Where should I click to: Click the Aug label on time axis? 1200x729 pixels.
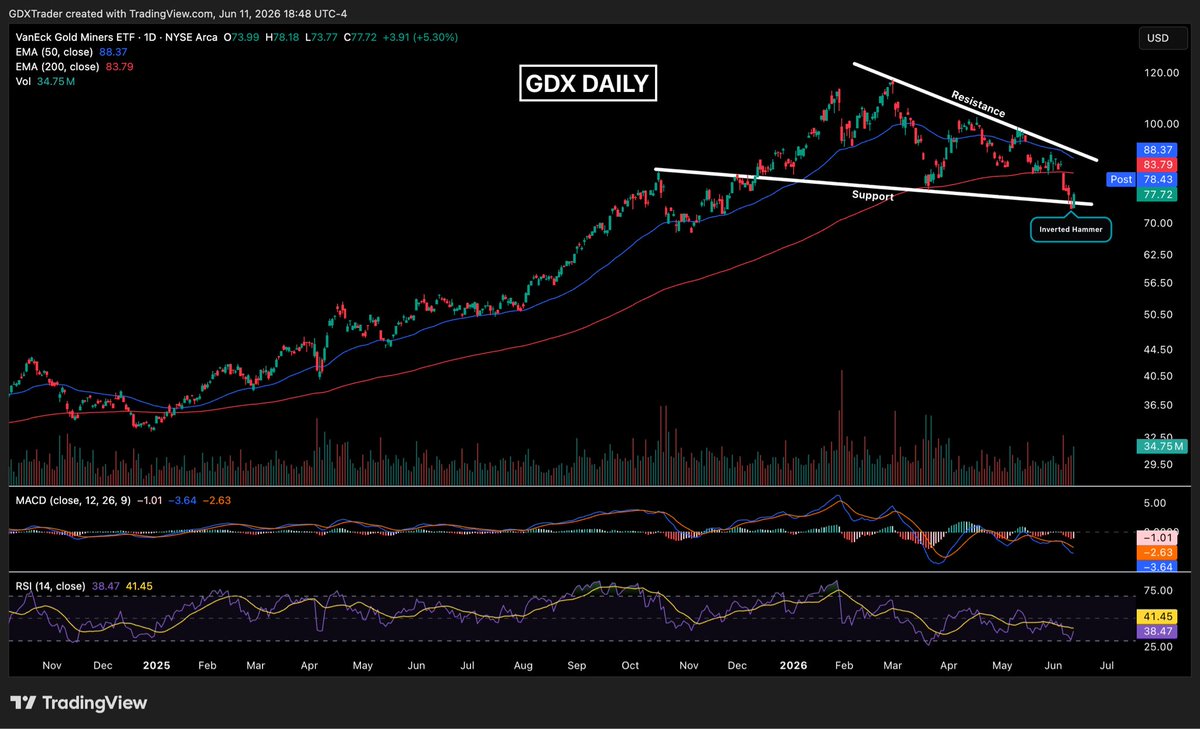(521, 665)
